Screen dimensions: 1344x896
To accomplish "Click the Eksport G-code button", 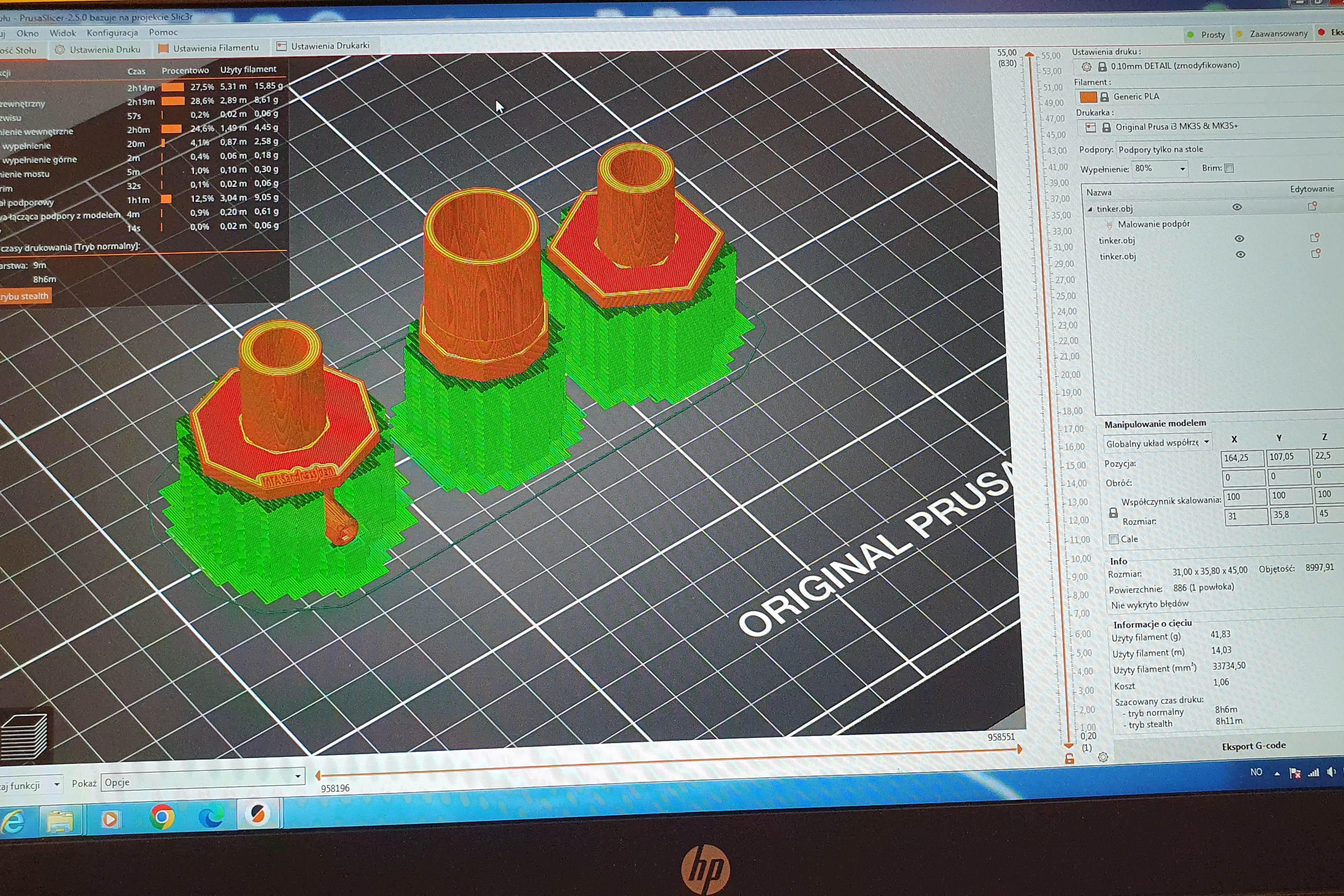I will point(1253,746).
